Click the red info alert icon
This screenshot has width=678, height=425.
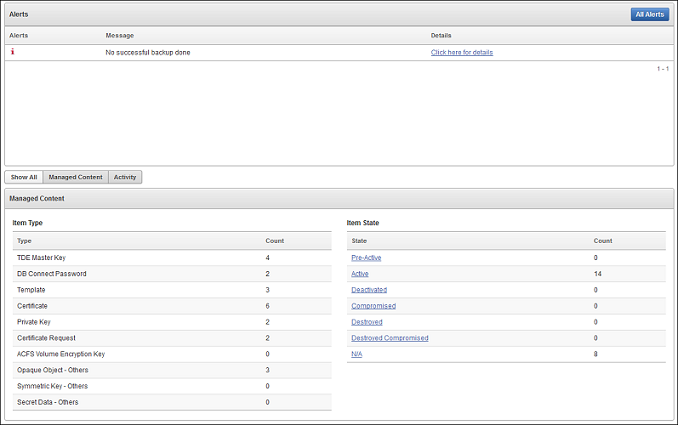[x=13, y=51]
